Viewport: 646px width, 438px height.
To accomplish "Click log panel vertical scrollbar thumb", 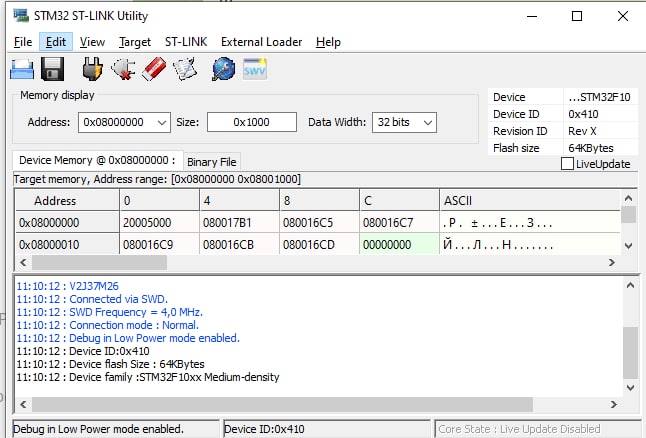I will coord(630,353).
